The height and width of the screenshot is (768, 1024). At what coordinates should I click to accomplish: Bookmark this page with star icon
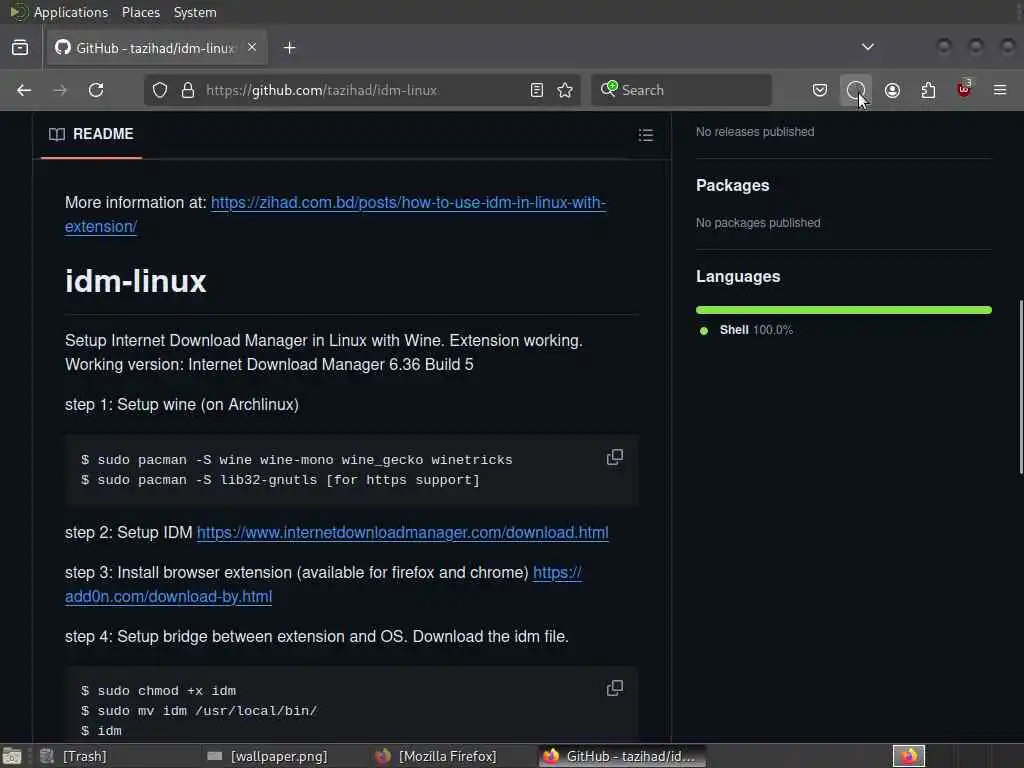click(x=566, y=90)
